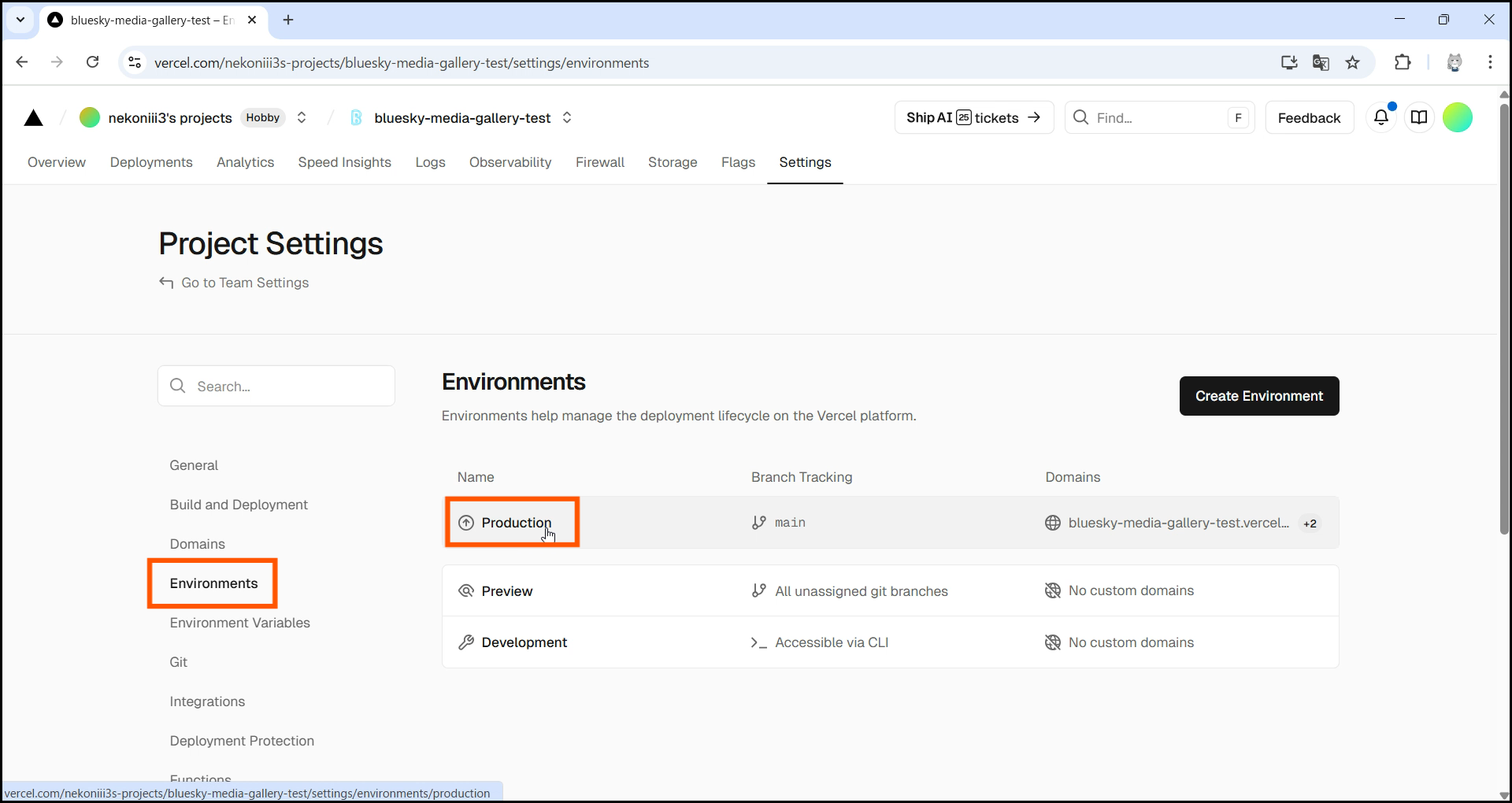Click the Development row wrench icon
This screenshot has width=1512, height=803.
pos(466,642)
